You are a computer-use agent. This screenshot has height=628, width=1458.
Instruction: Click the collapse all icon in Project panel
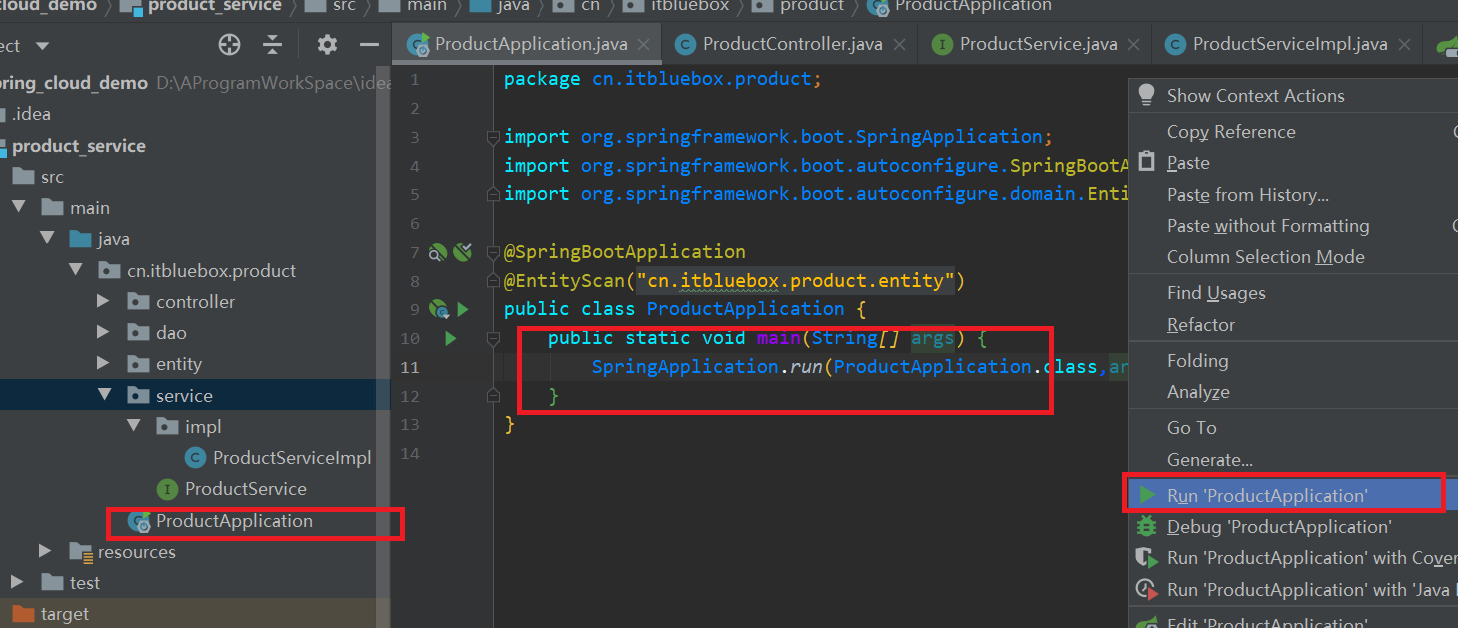click(x=273, y=45)
